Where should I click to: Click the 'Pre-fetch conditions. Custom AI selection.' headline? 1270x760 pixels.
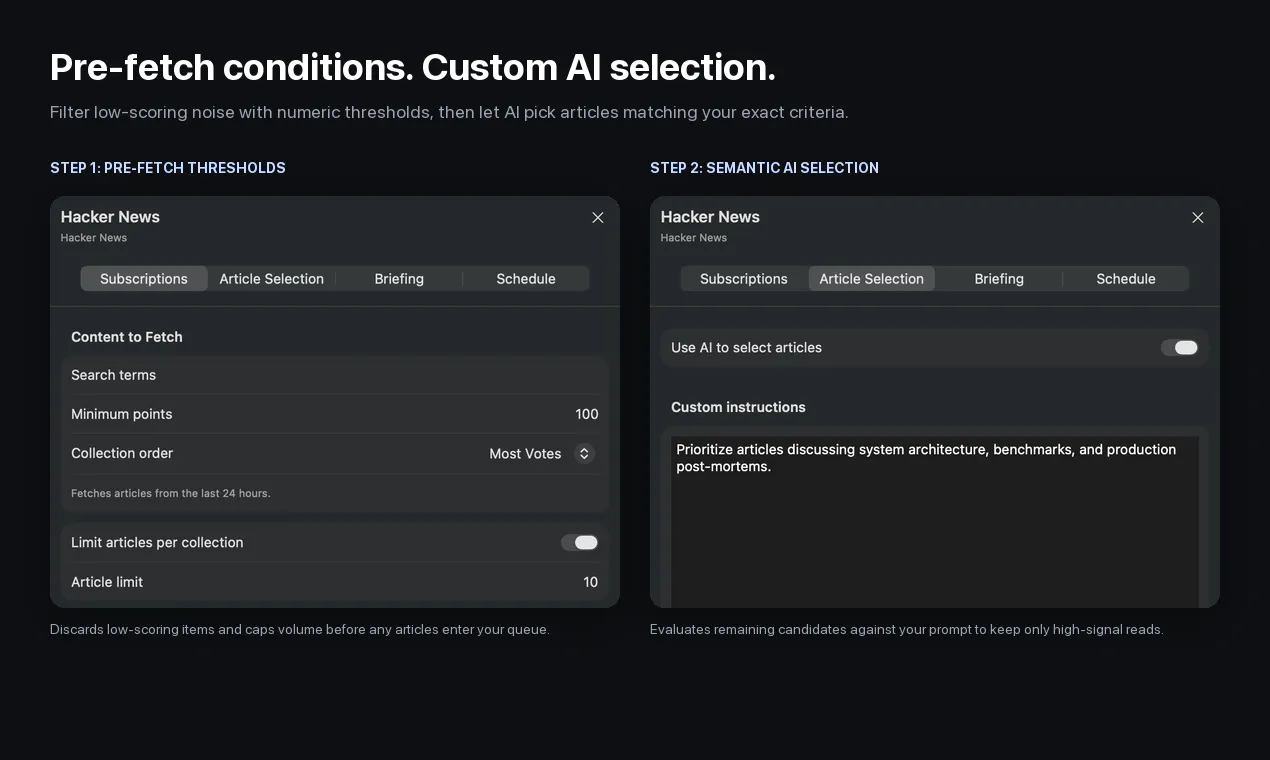[413, 67]
